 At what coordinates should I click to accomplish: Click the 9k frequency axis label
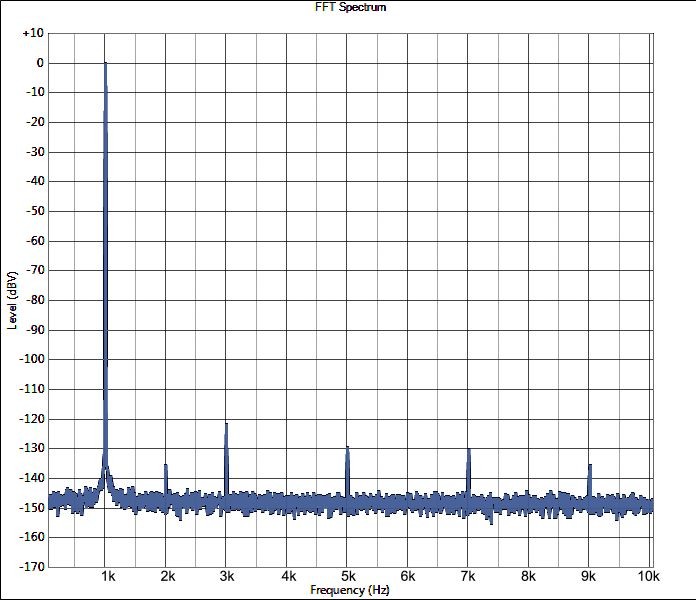coord(588,576)
